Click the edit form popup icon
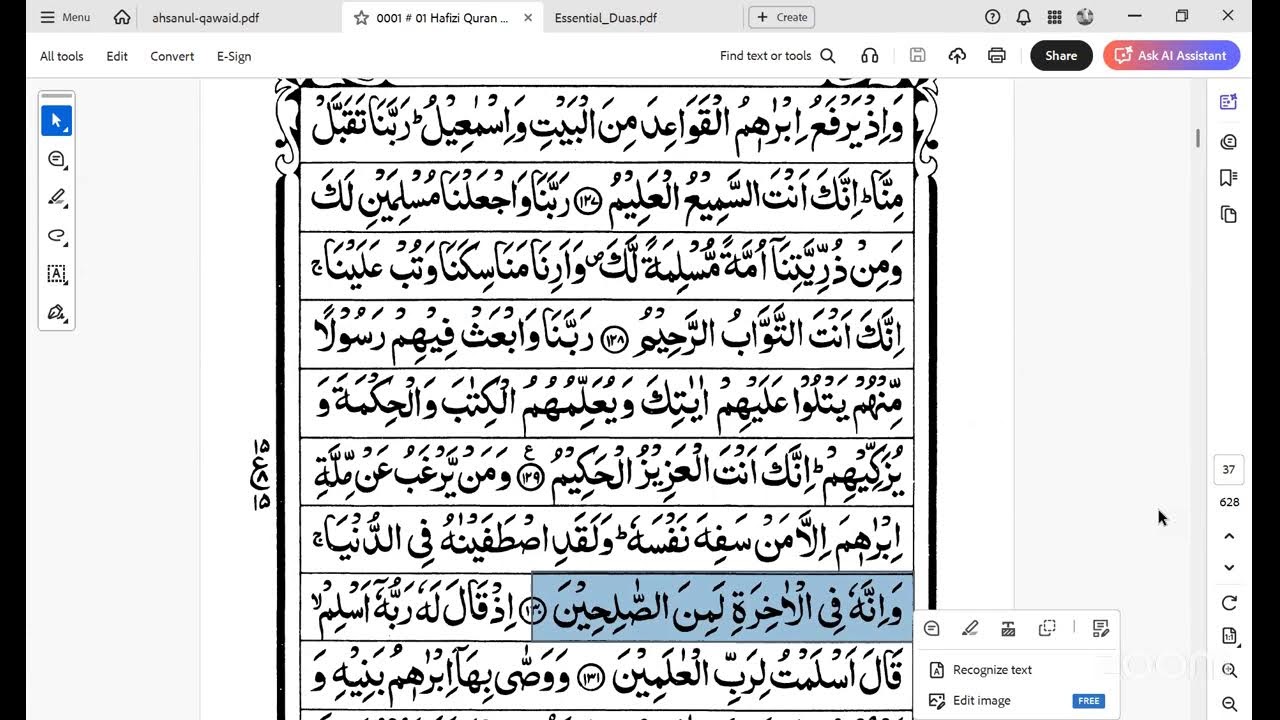 [x=1100, y=628]
